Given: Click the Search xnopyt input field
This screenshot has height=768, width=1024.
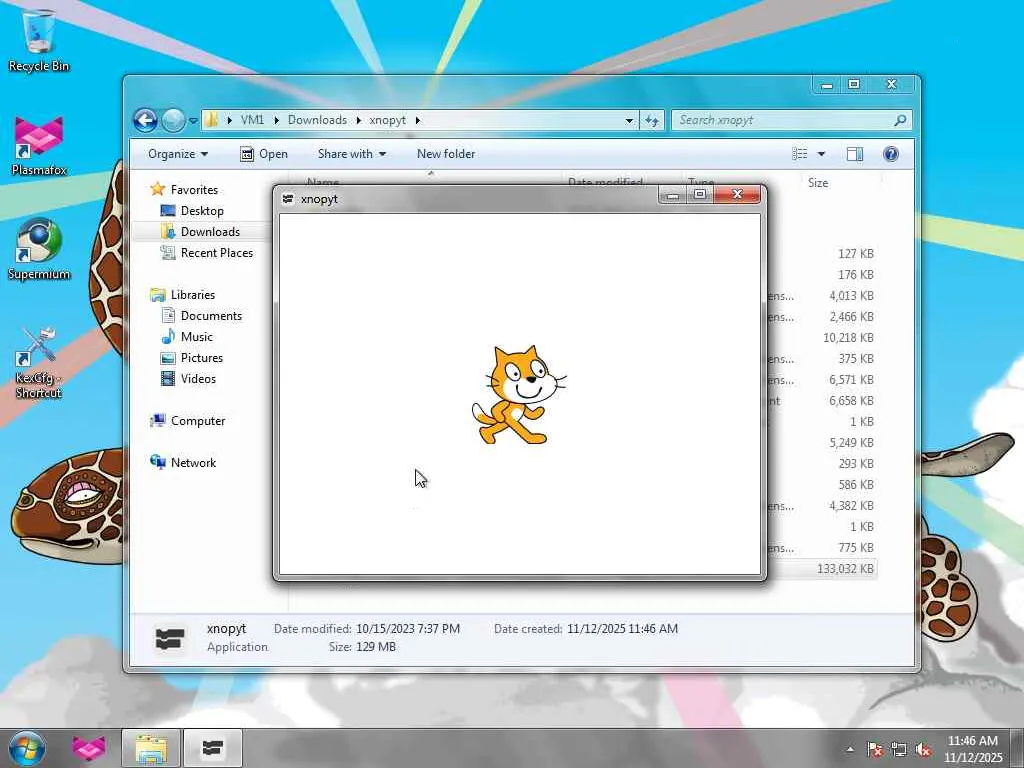Looking at the screenshot, I should (x=782, y=120).
